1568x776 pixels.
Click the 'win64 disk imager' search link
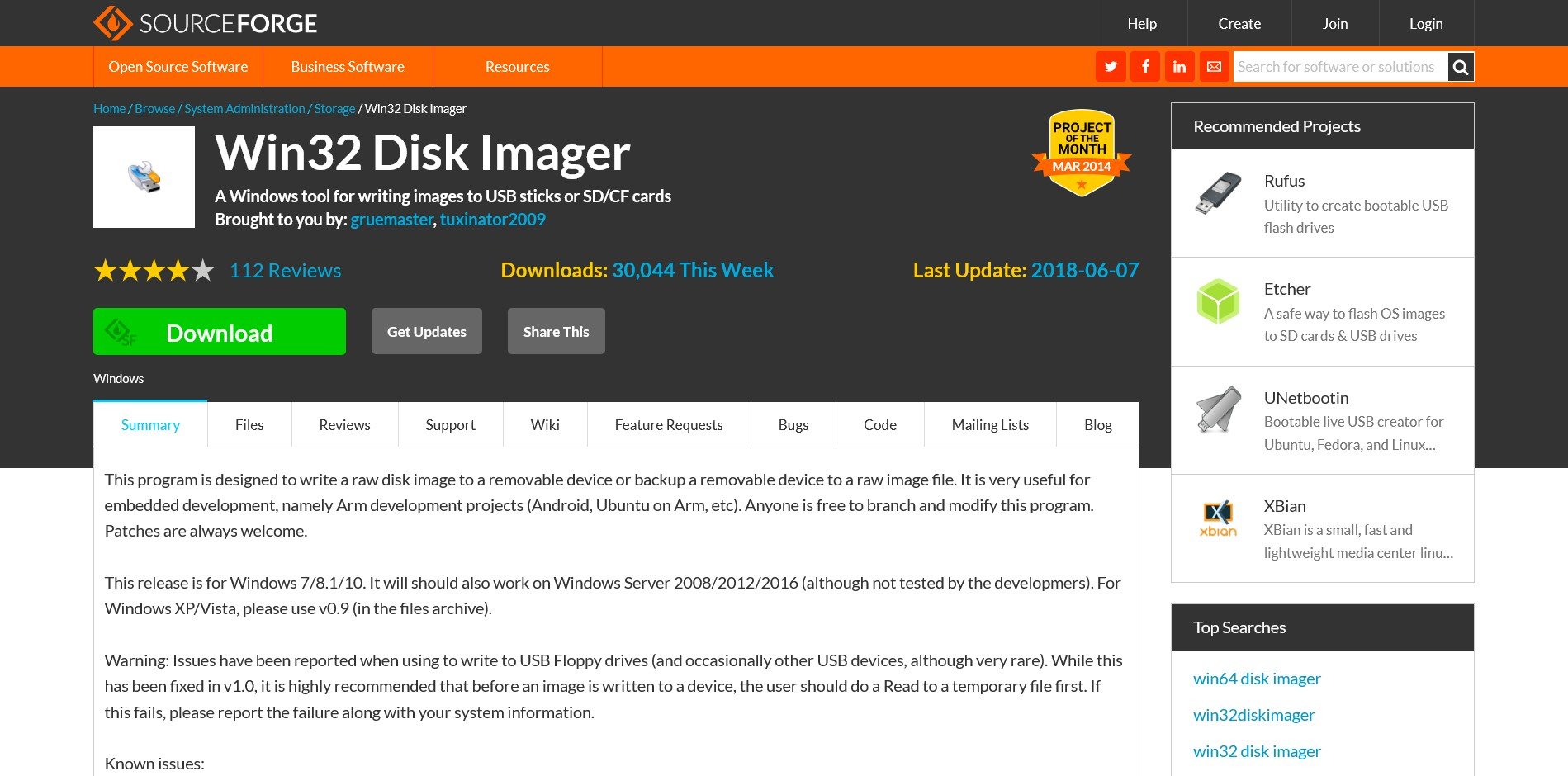pos(1257,679)
